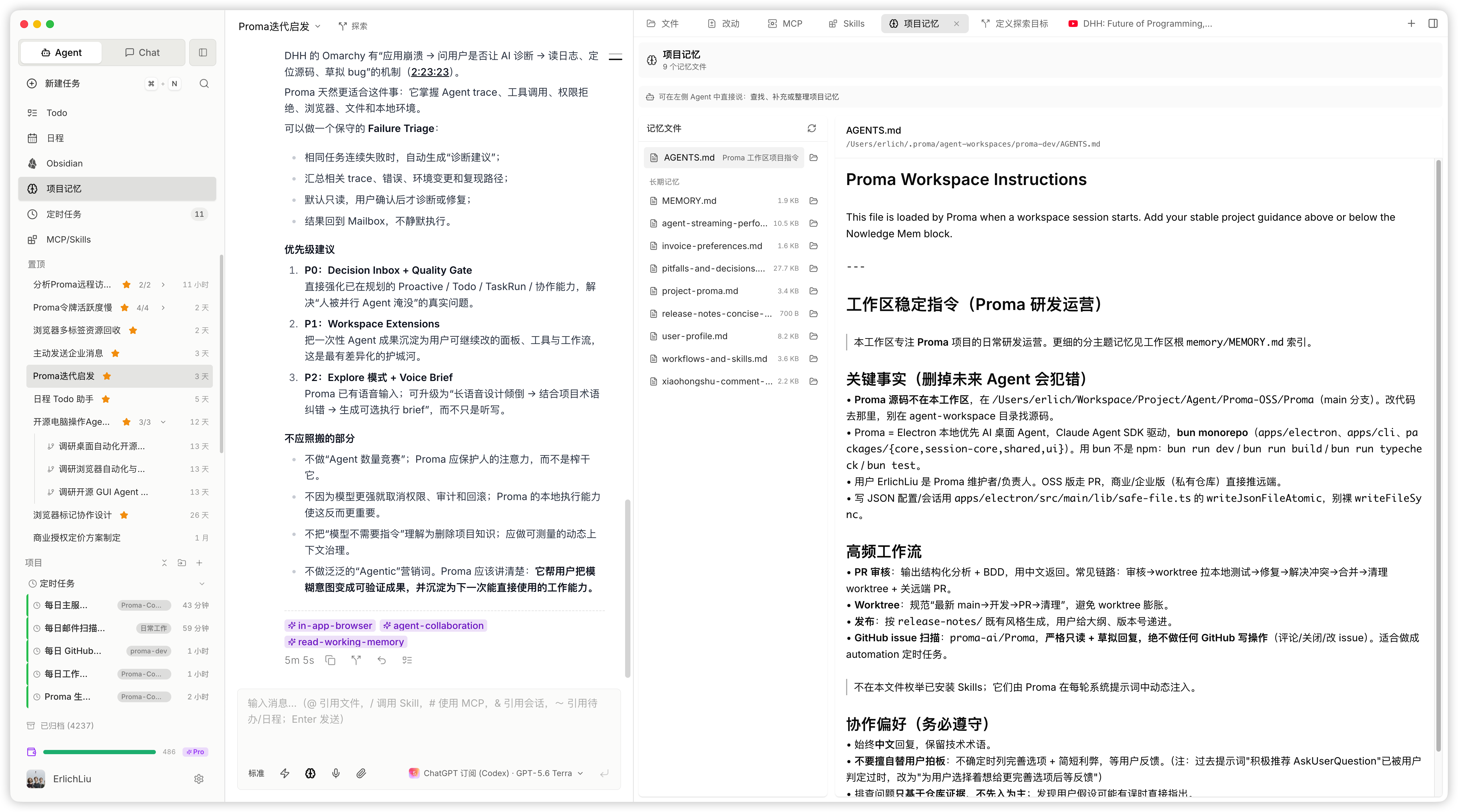Collapse the 开源电脑操作Age... subtasks
The image size is (1458, 812).
click(163, 422)
